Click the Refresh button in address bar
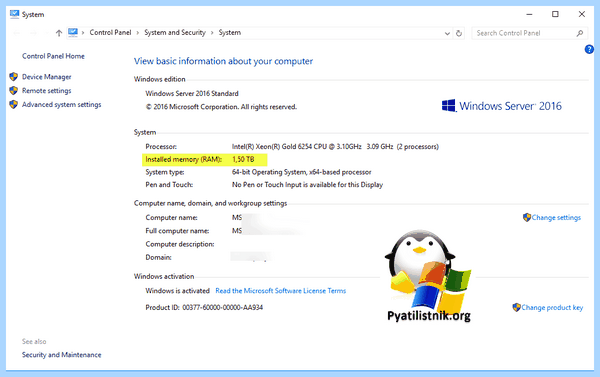600x377 pixels. tap(458, 33)
